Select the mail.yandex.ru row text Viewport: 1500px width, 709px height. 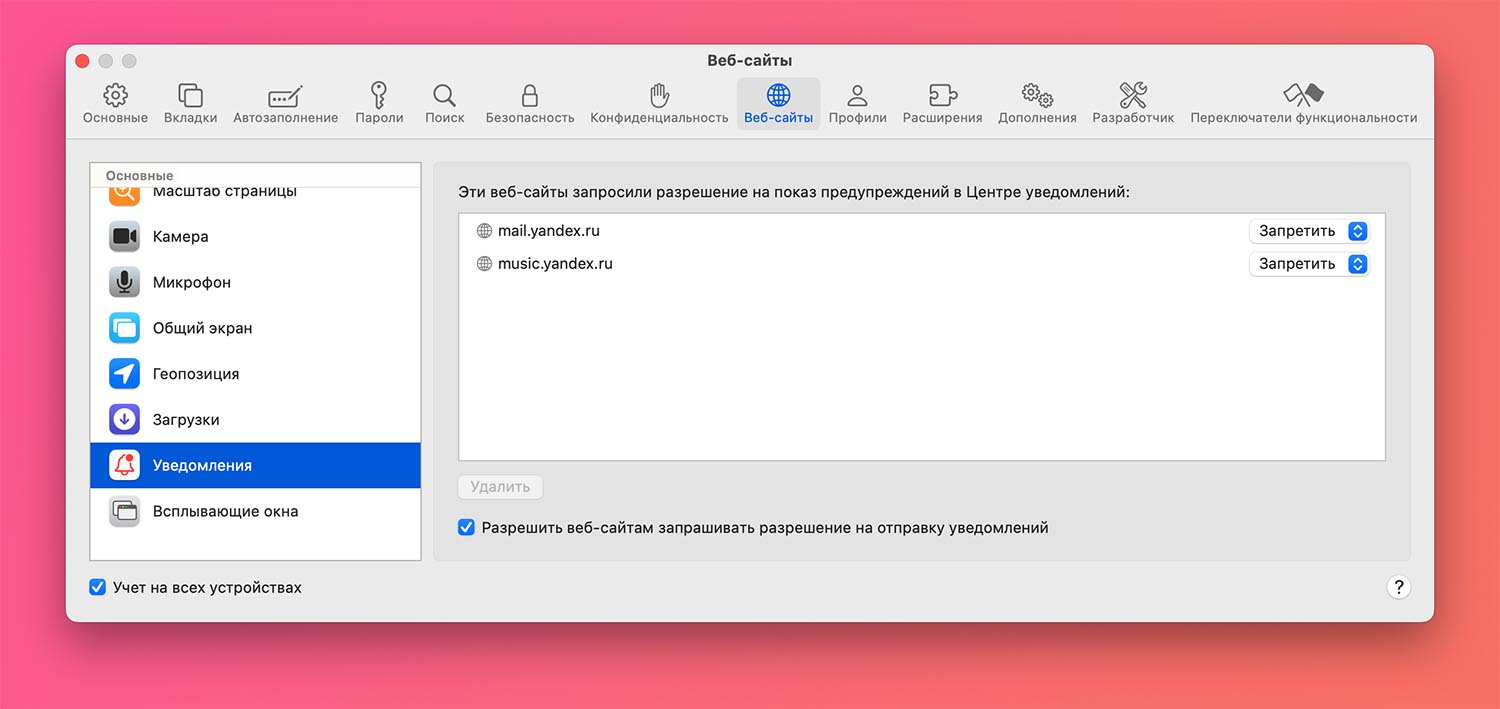pos(549,231)
